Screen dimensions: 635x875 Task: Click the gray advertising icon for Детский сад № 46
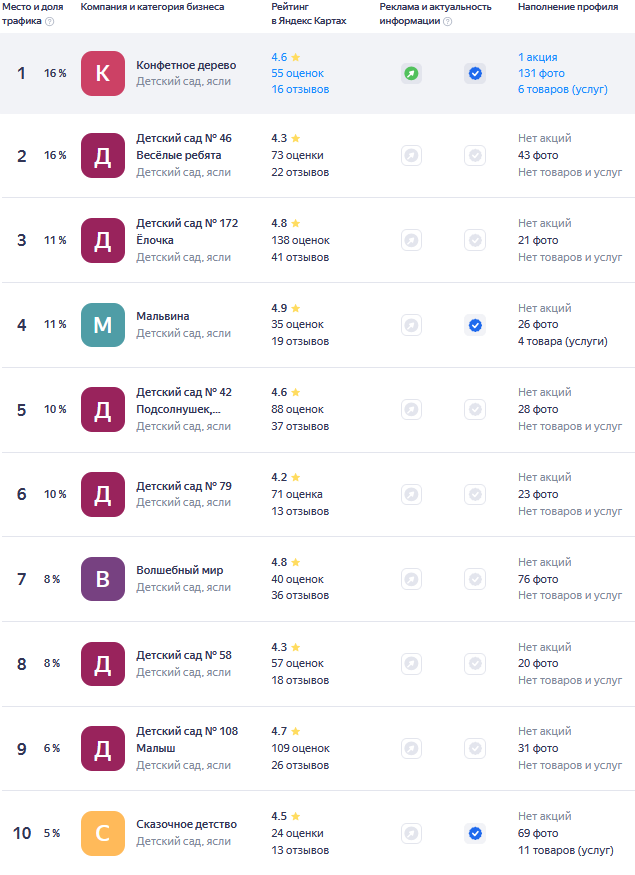(x=411, y=155)
